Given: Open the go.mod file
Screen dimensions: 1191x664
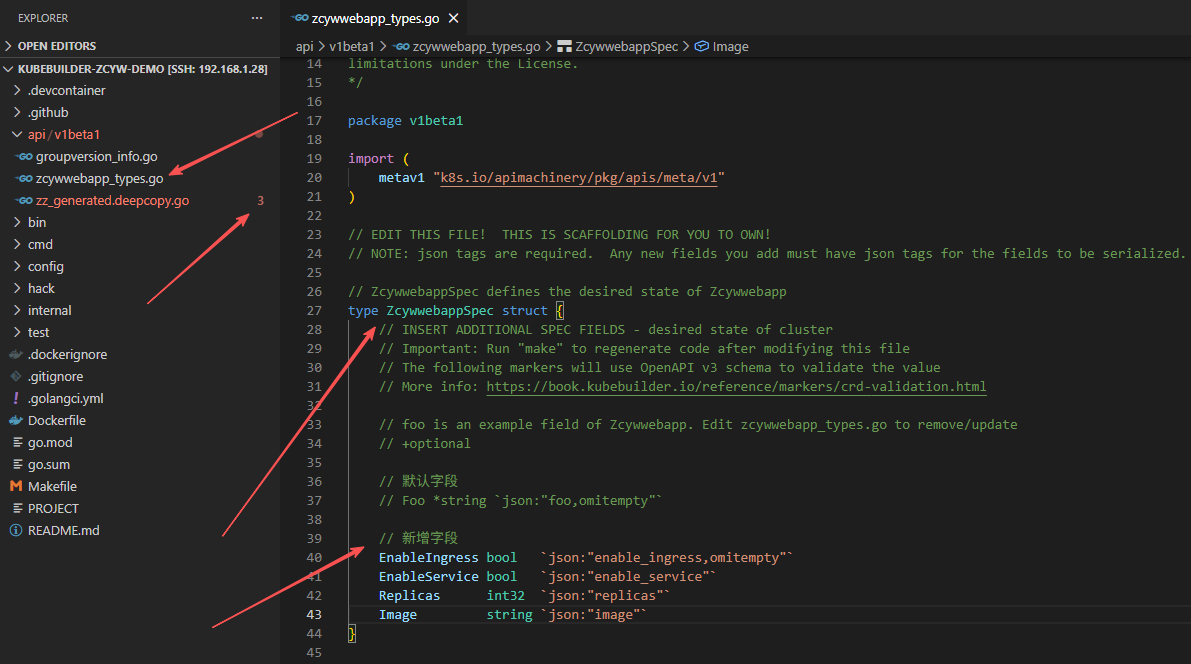Looking at the screenshot, I should [x=50, y=443].
